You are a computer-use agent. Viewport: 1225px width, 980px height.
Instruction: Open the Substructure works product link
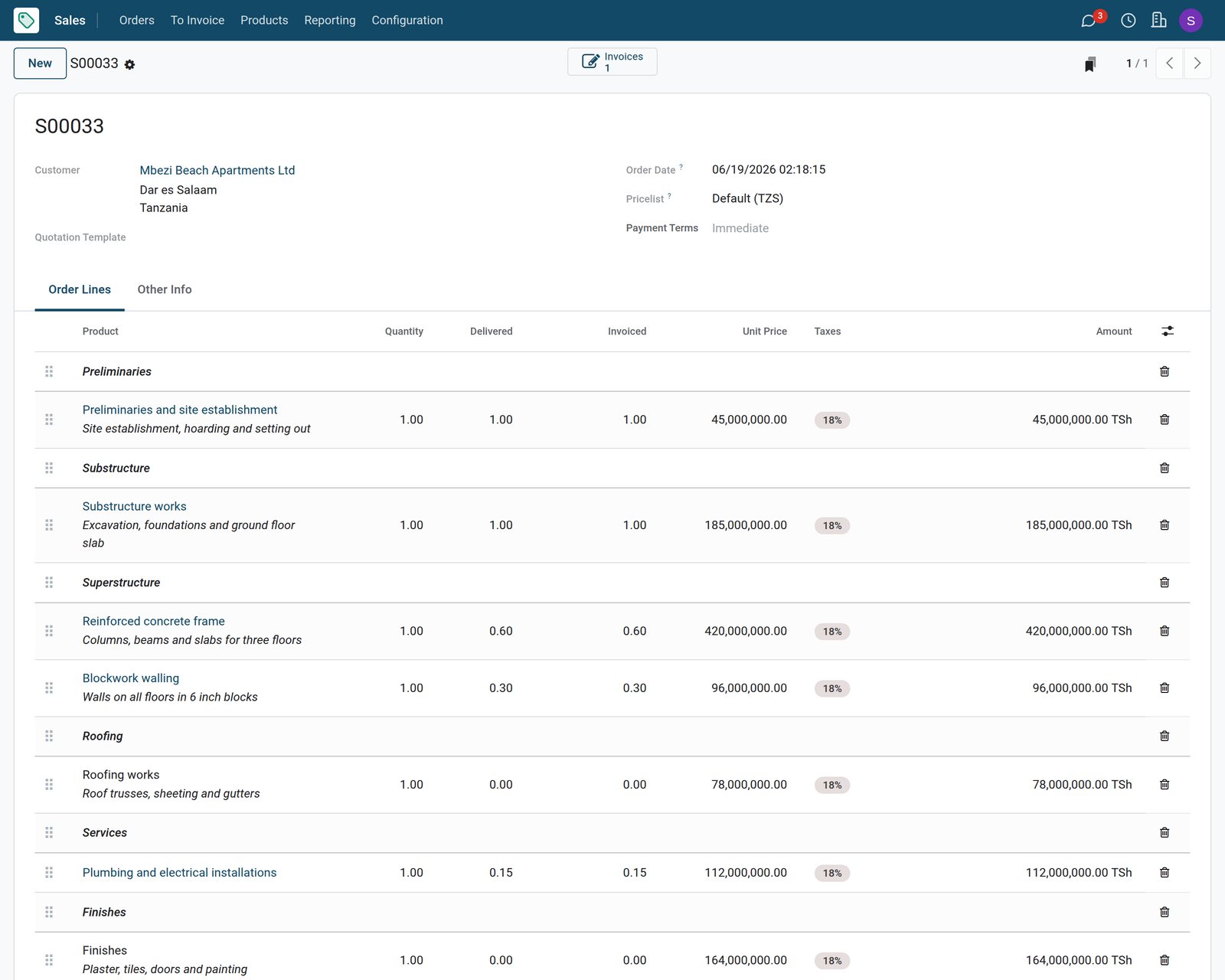135,506
